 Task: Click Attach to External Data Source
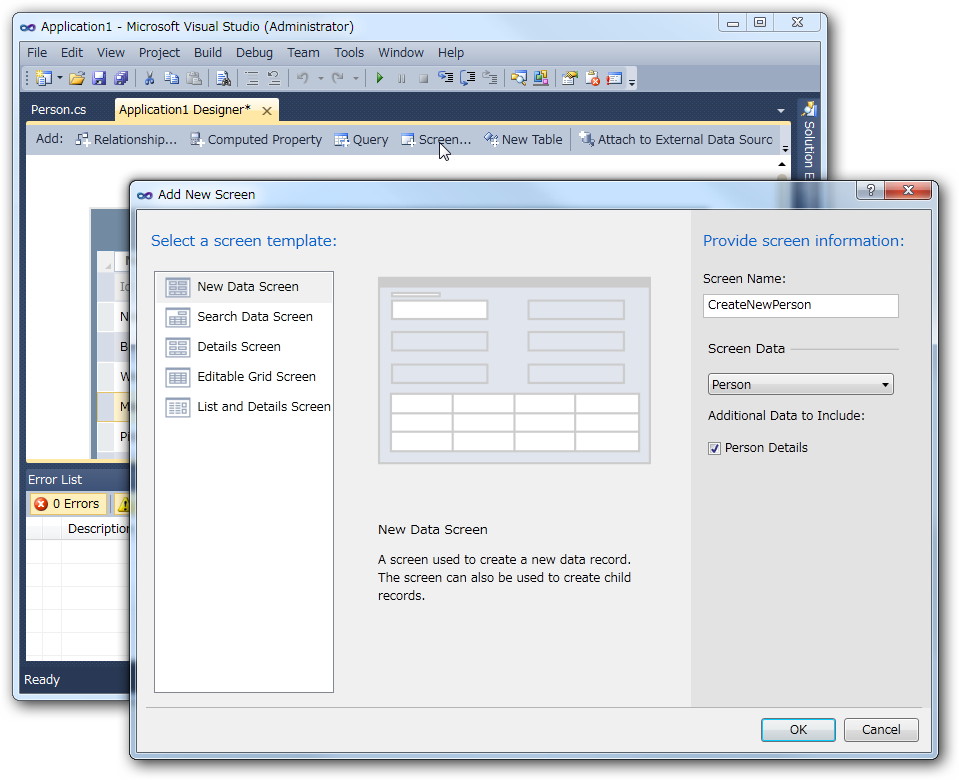(x=676, y=139)
